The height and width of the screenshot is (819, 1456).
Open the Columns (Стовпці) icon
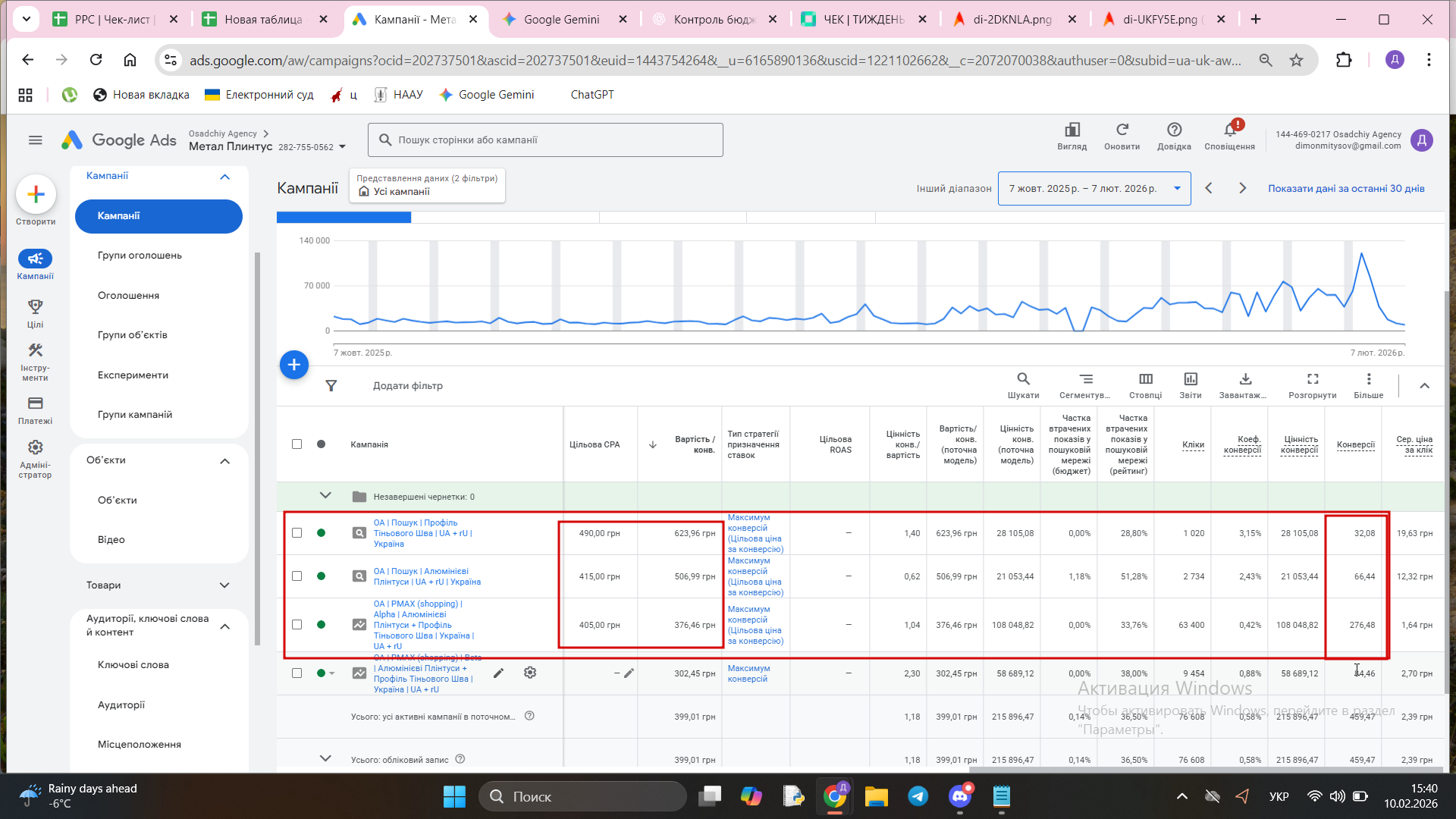[x=1145, y=379]
